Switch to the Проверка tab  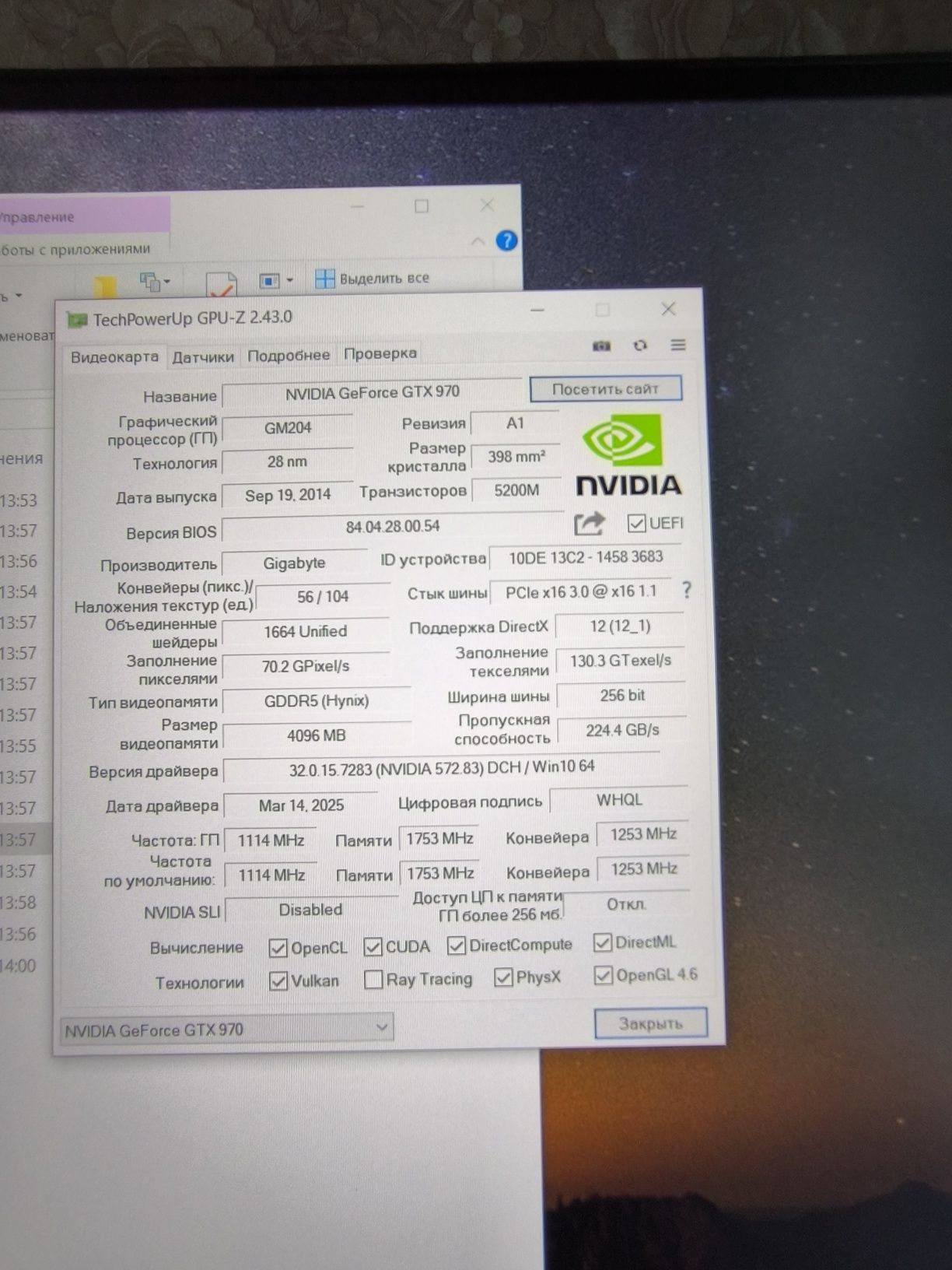pyautogui.click(x=380, y=353)
